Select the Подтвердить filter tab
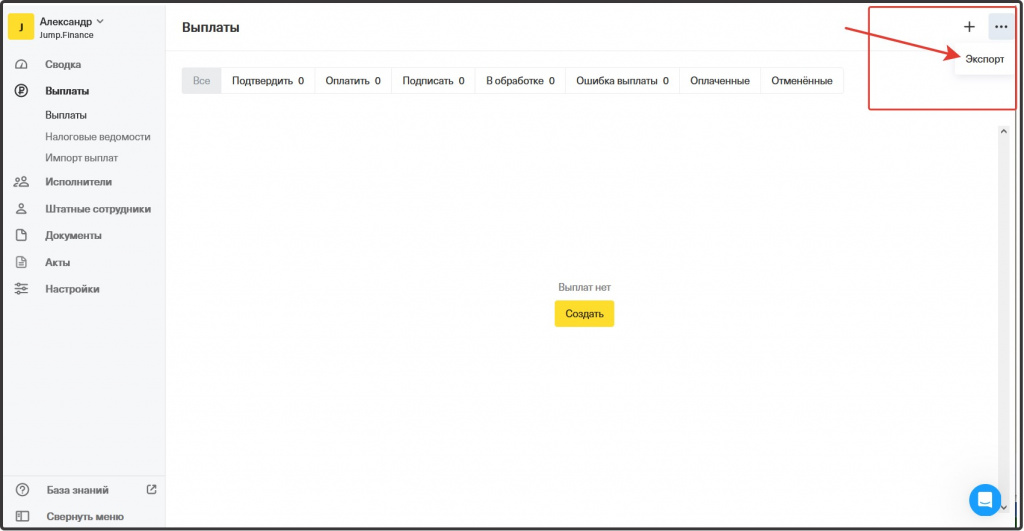The image size is (1024, 531). (x=267, y=81)
